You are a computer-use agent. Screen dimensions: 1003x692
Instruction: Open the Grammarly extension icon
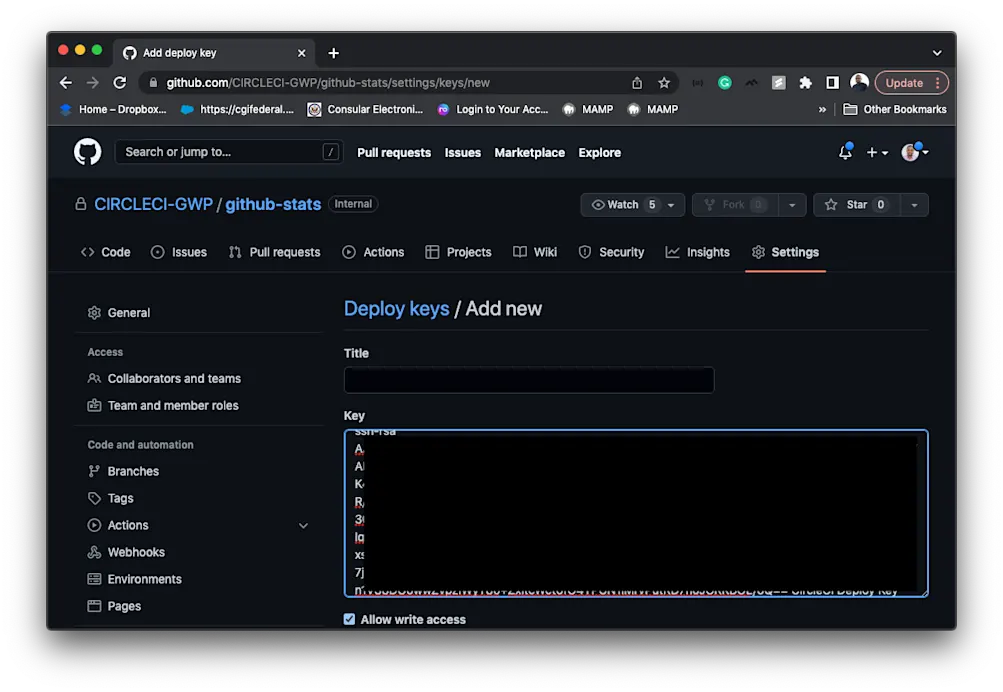[x=725, y=83]
